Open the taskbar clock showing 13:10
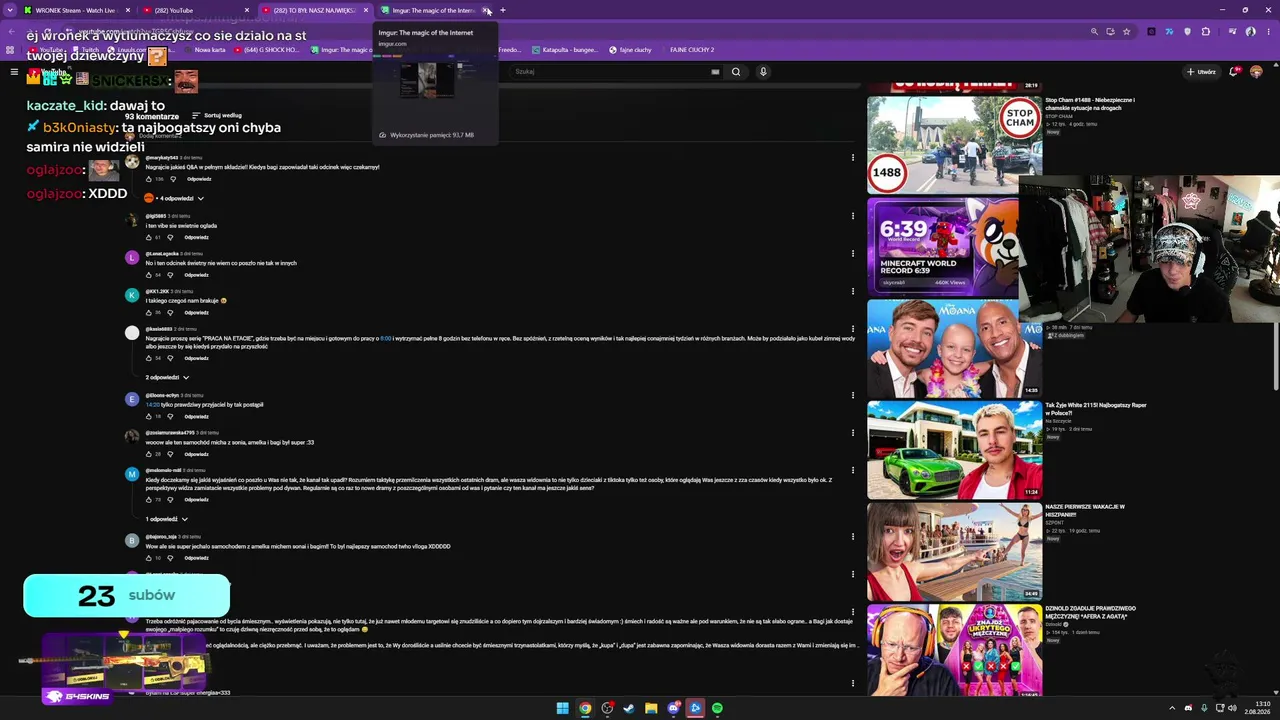This screenshot has height=720, width=1280. coord(1257,708)
